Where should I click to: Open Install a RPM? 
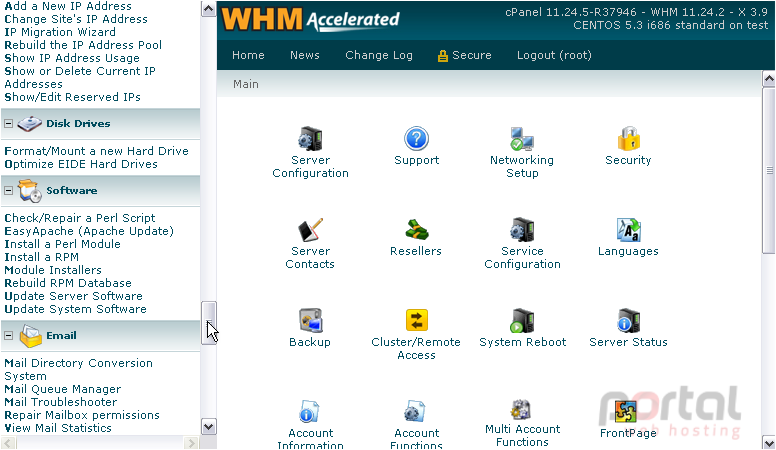tap(42, 257)
